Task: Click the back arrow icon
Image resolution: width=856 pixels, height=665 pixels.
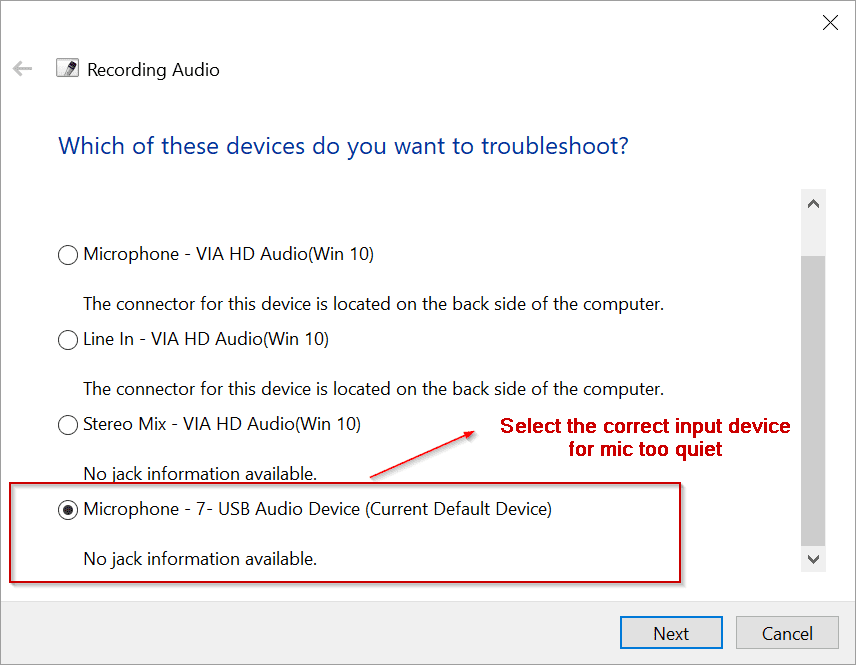Action: 22,69
